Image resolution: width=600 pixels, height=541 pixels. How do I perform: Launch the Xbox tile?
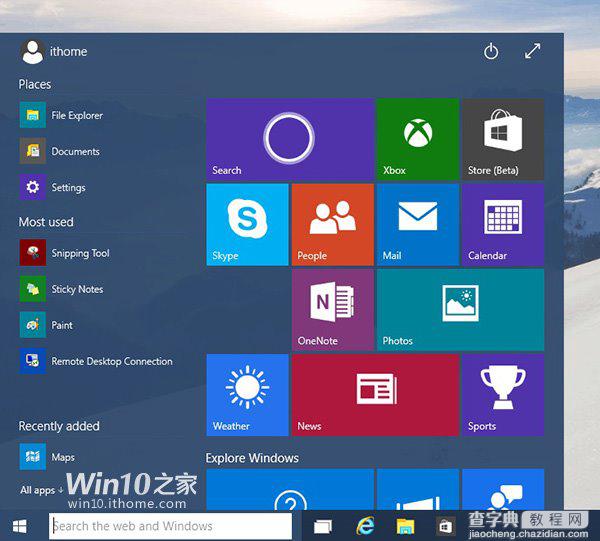click(x=417, y=139)
